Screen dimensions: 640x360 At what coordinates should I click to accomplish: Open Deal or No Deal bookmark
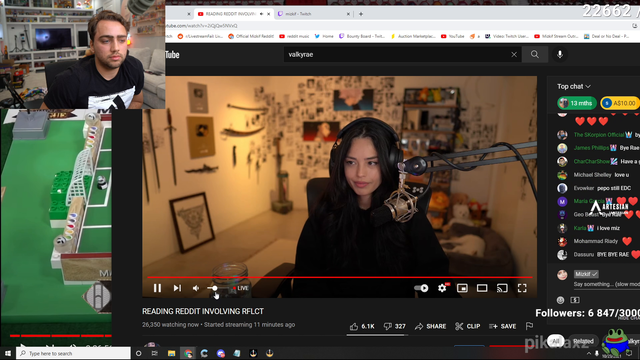click(x=607, y=36)
